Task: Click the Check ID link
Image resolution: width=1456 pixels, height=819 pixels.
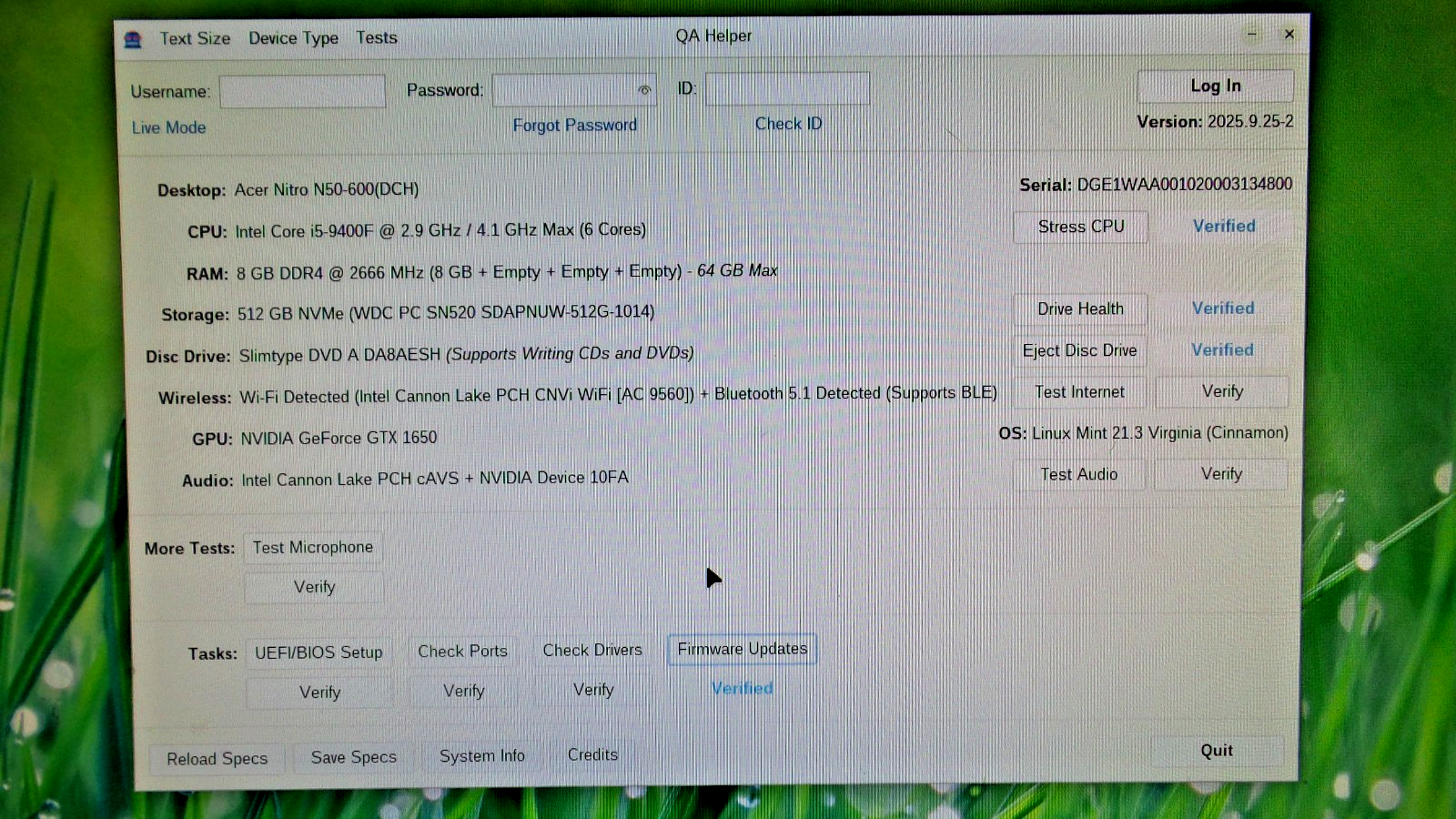Action: tap(788, 124)
